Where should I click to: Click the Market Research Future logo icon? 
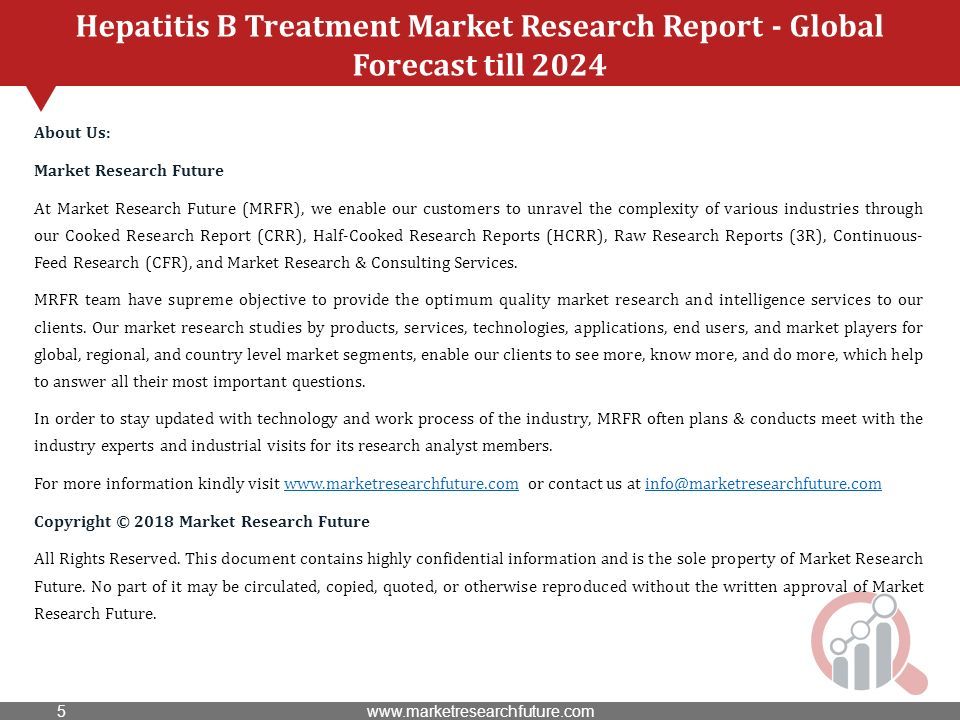(x=869, y=643)
